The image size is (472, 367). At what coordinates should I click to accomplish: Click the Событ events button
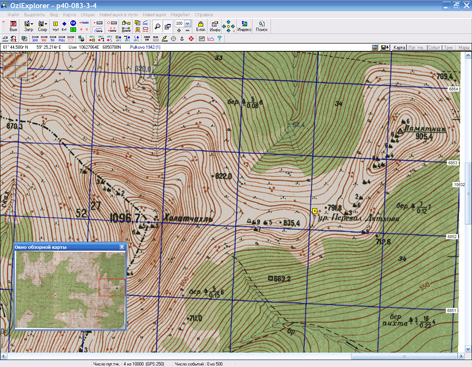click(434, 48)
